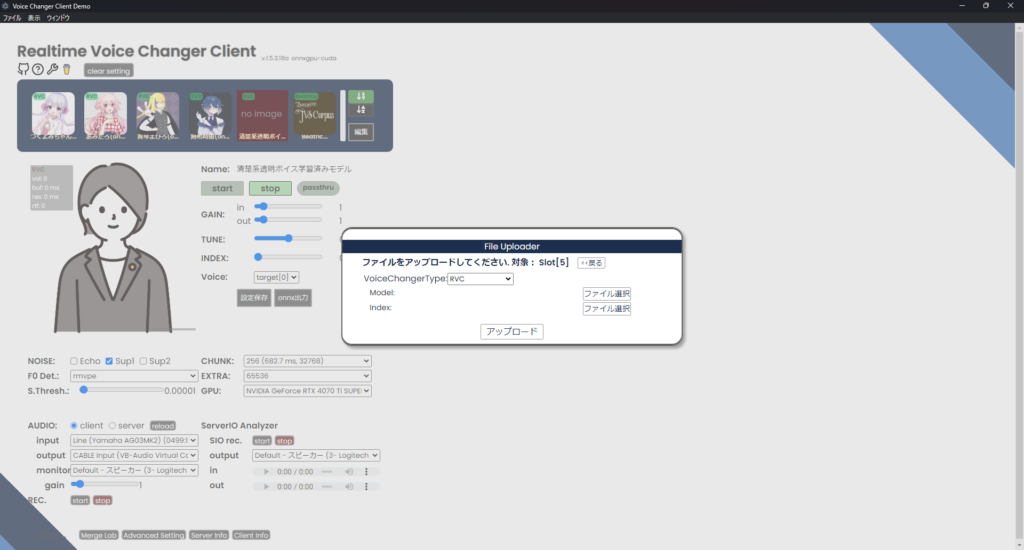Screen dimensions: 1024x550
Task: Open the GPU selection dropdown
Action: point(307,391)
